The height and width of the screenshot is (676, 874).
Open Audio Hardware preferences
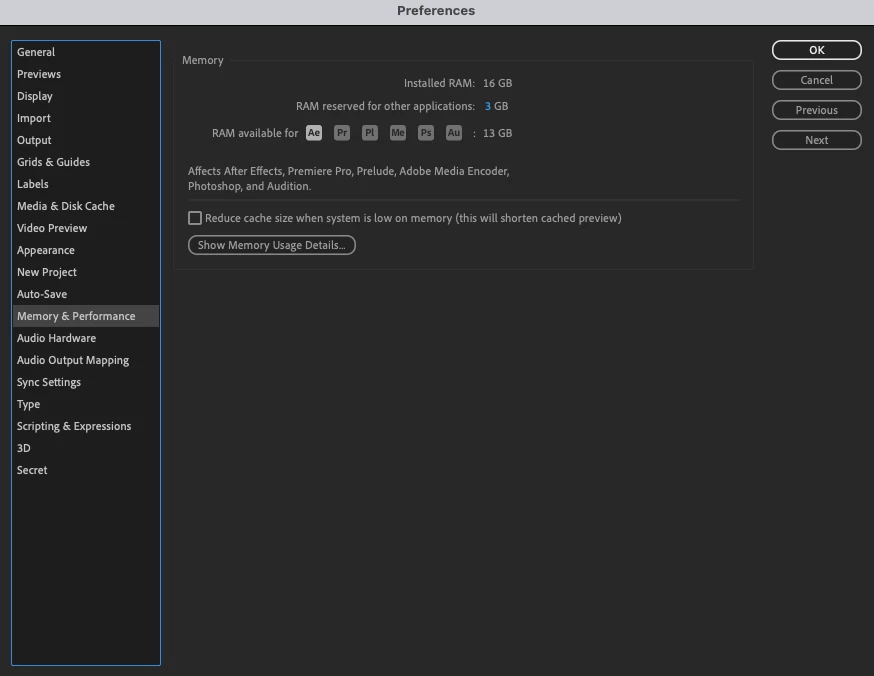point(86,338)
